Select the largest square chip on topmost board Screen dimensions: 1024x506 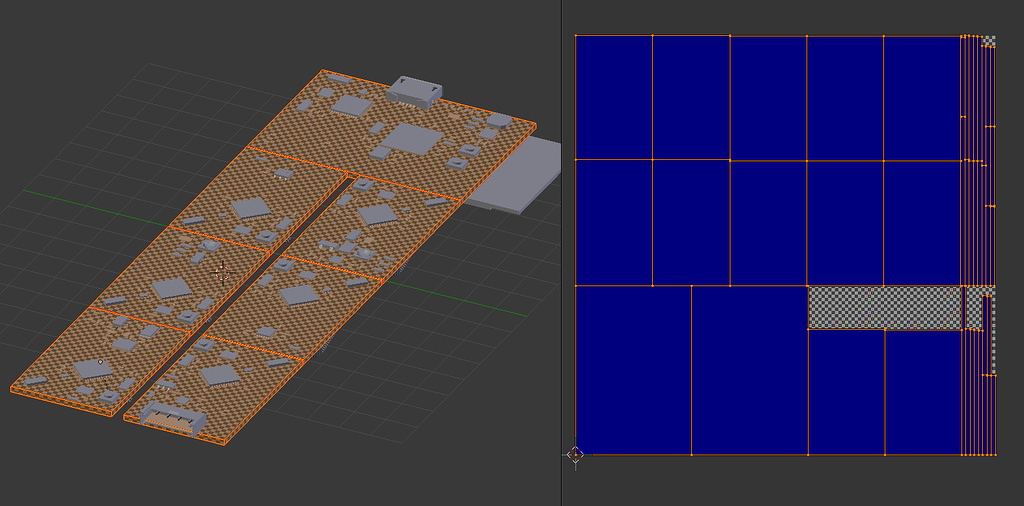[412, 140]
